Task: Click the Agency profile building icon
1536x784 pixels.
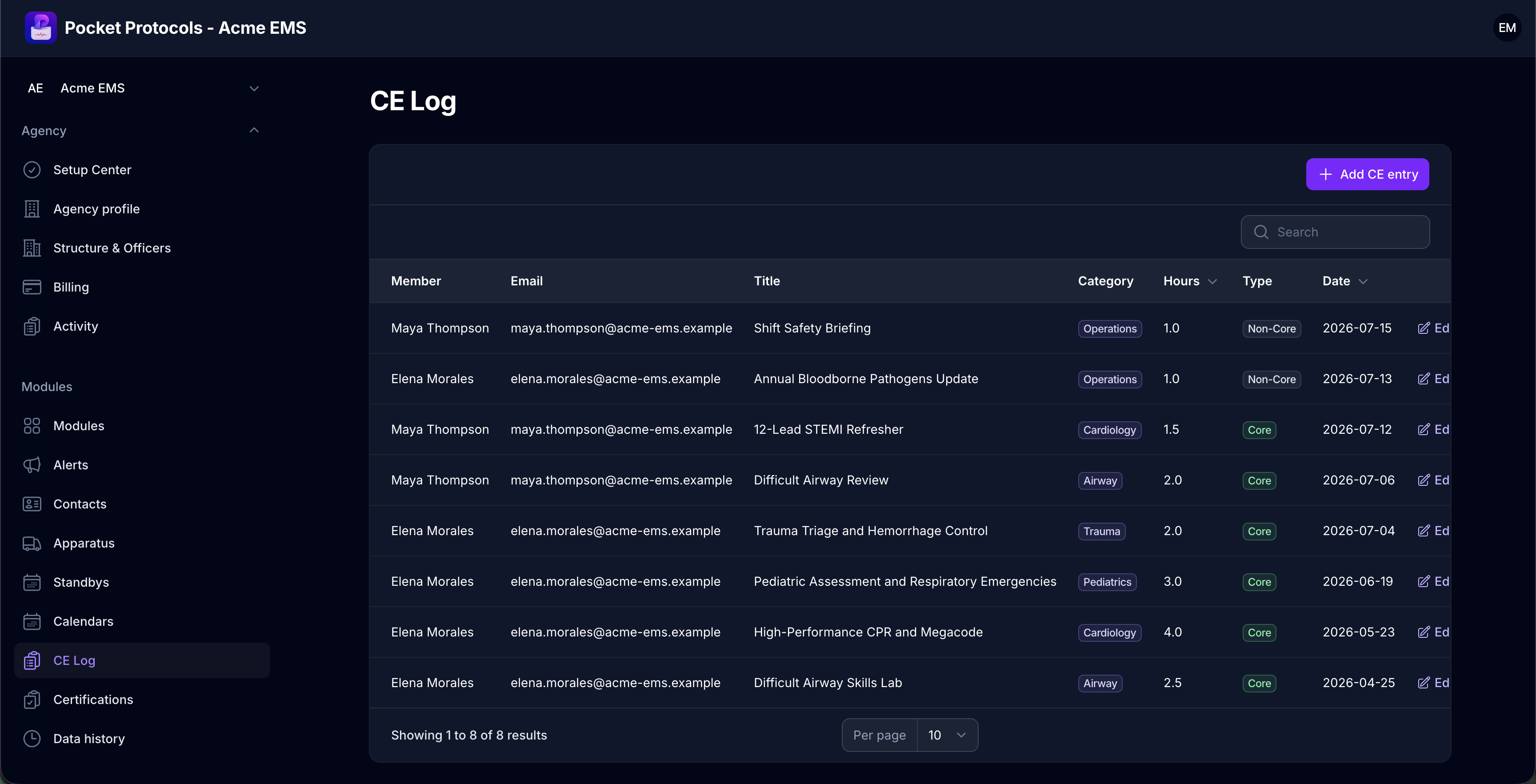Action: click(32, 209)
